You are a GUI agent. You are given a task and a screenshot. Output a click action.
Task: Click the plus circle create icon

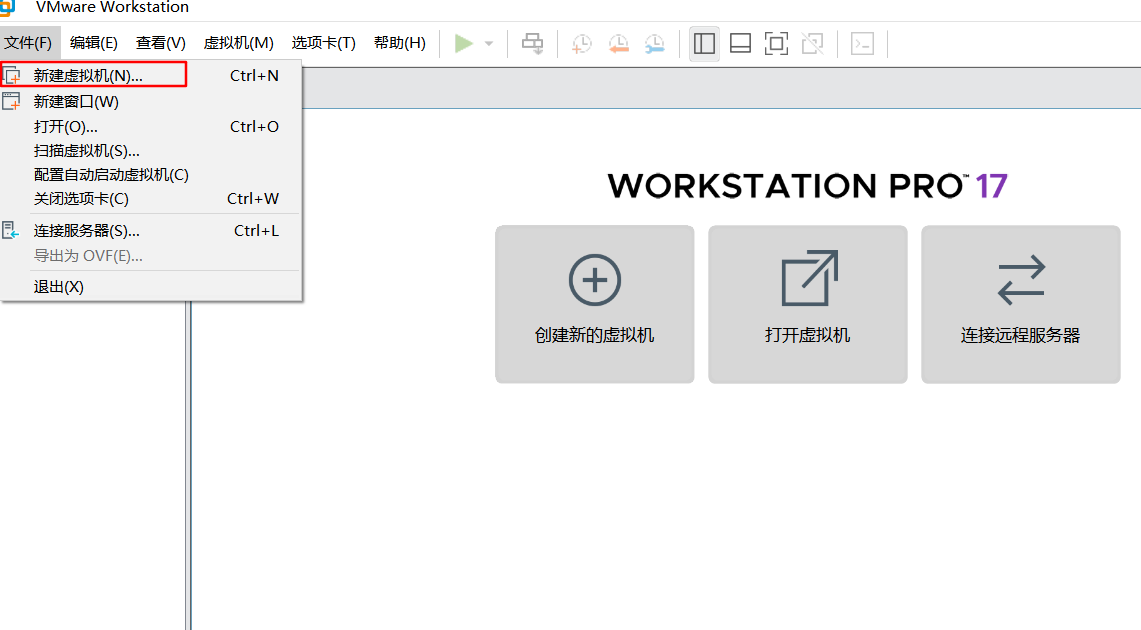(x=595, y=280)
